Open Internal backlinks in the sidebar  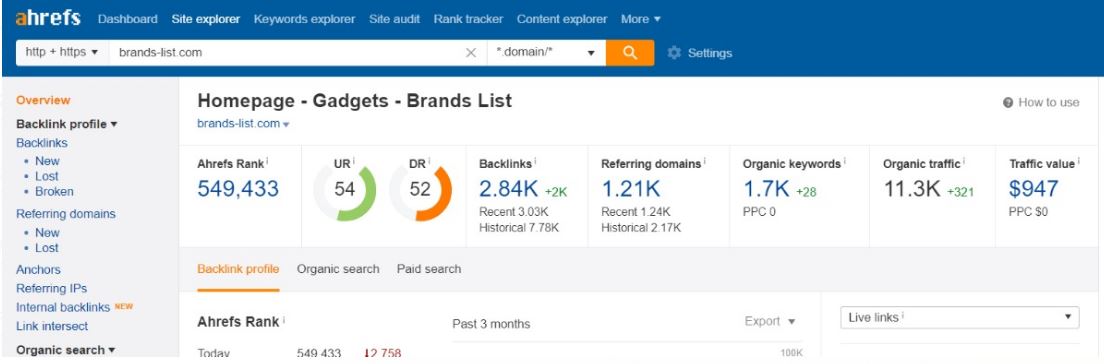pos(63,308)
